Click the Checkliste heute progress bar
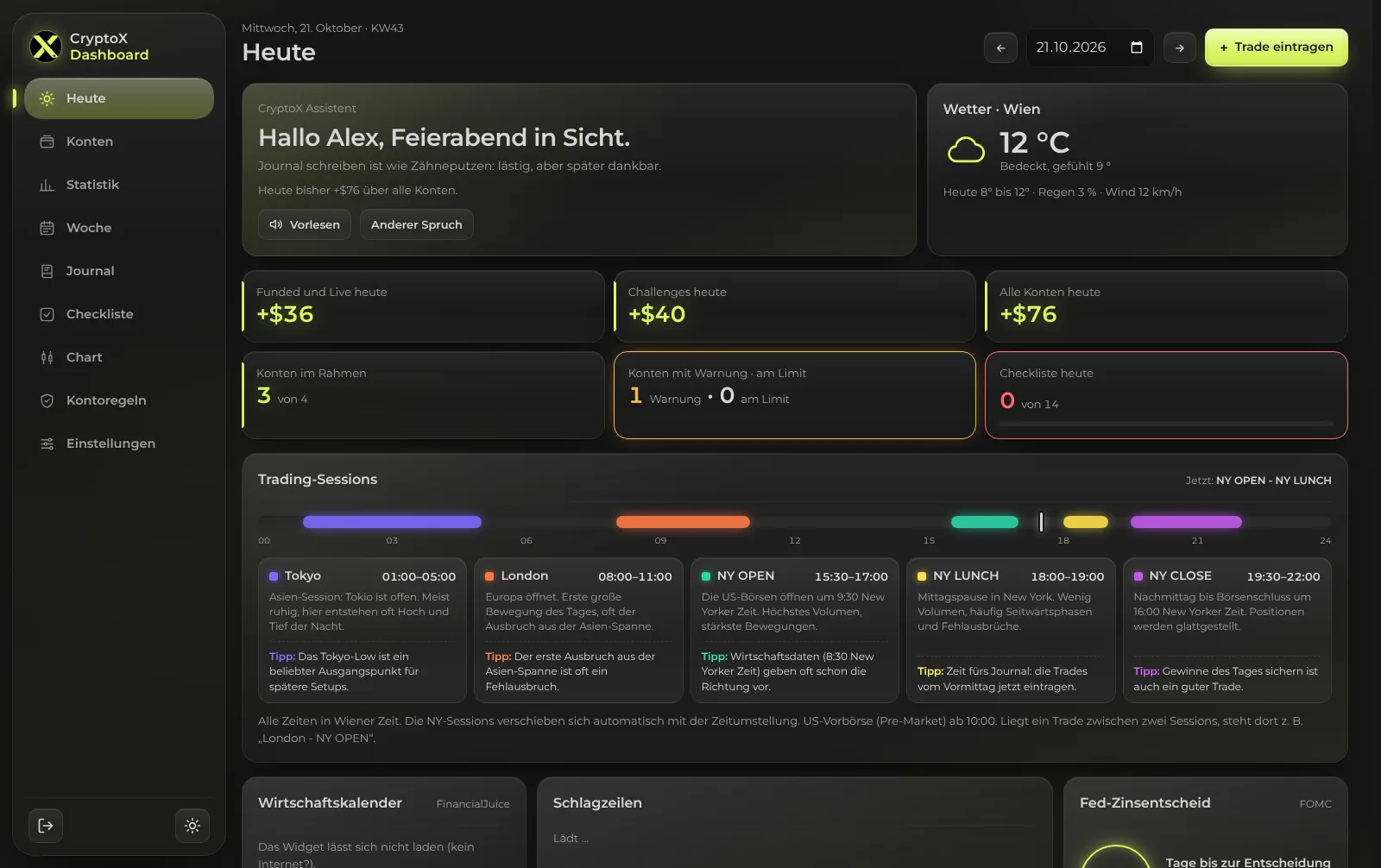Screen dimensions: 1381x868 coord(1166,424)
